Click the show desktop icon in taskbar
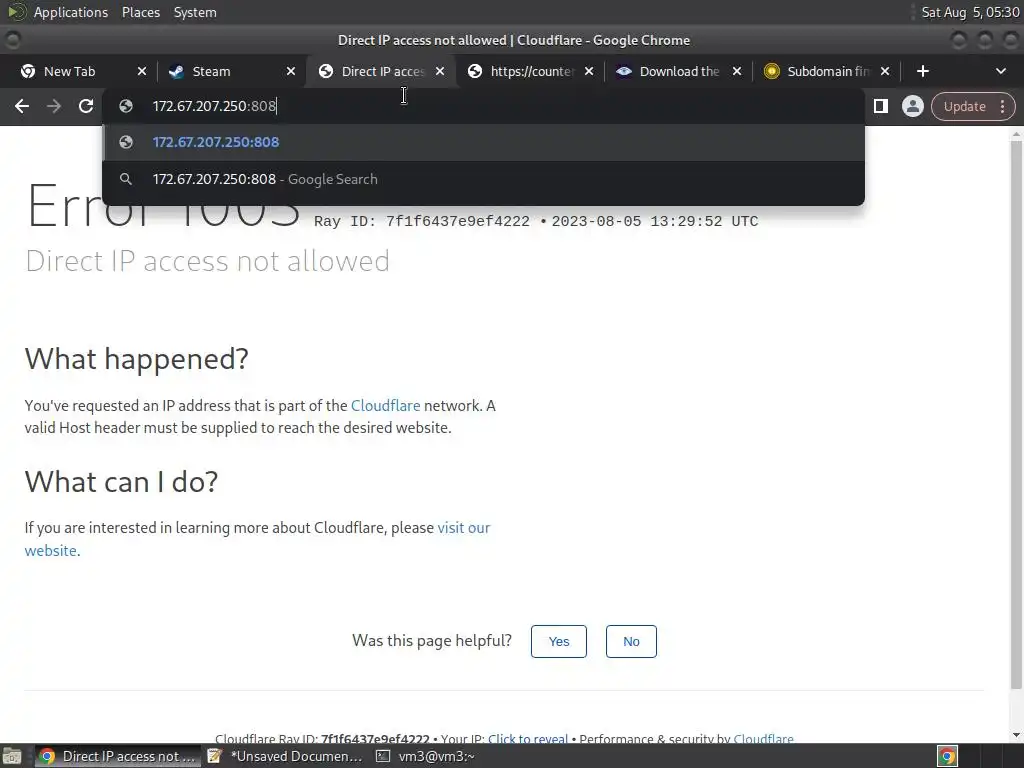 click(12, 756)
